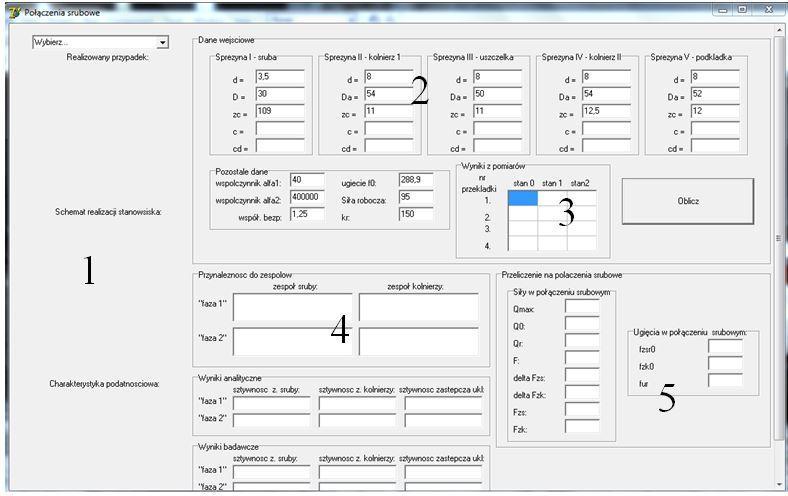Click the D field with value 30
This screenshot has width=788, height=496.
pos(280,94)
